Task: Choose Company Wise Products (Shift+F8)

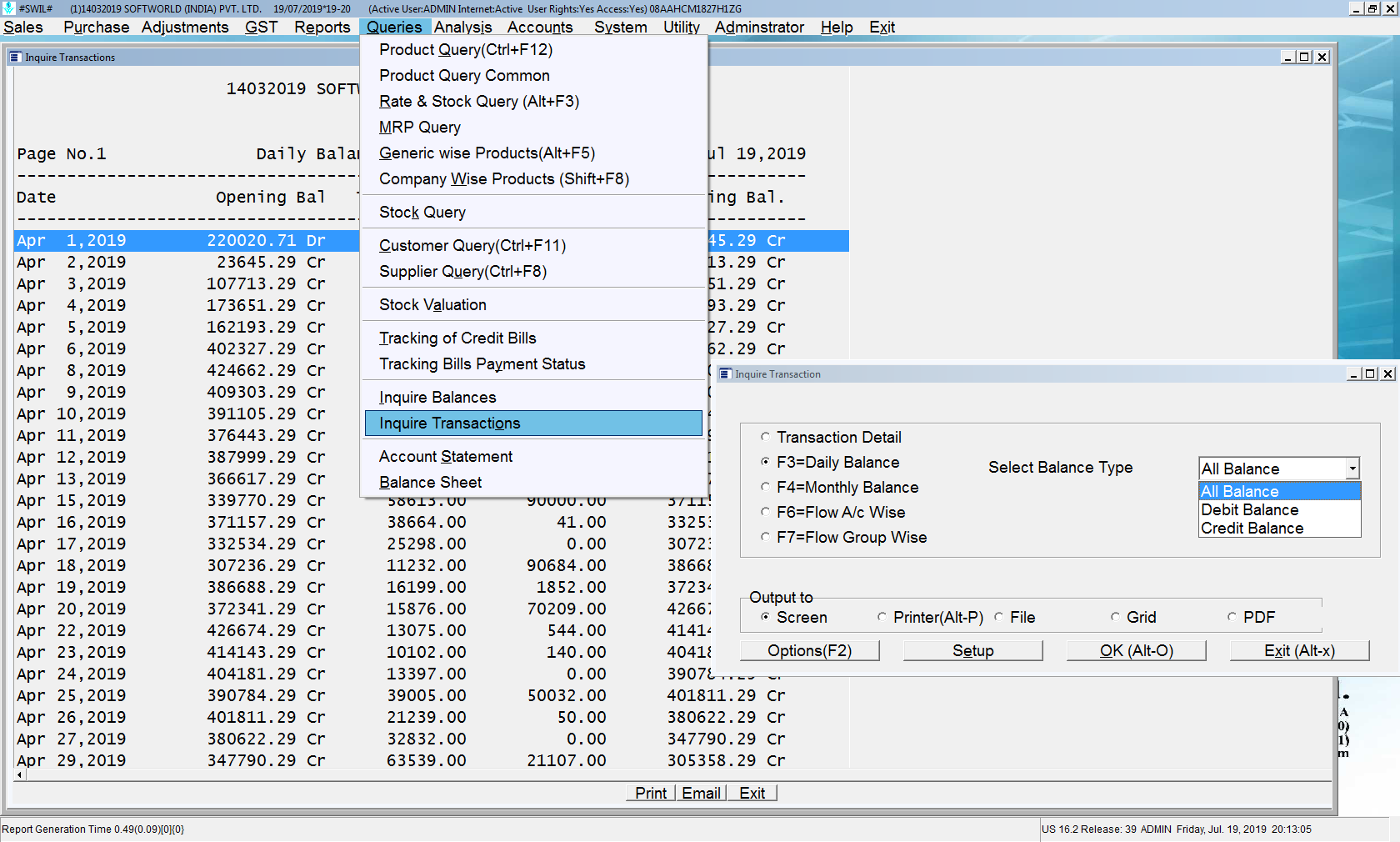Action: (x=533, y=179)
